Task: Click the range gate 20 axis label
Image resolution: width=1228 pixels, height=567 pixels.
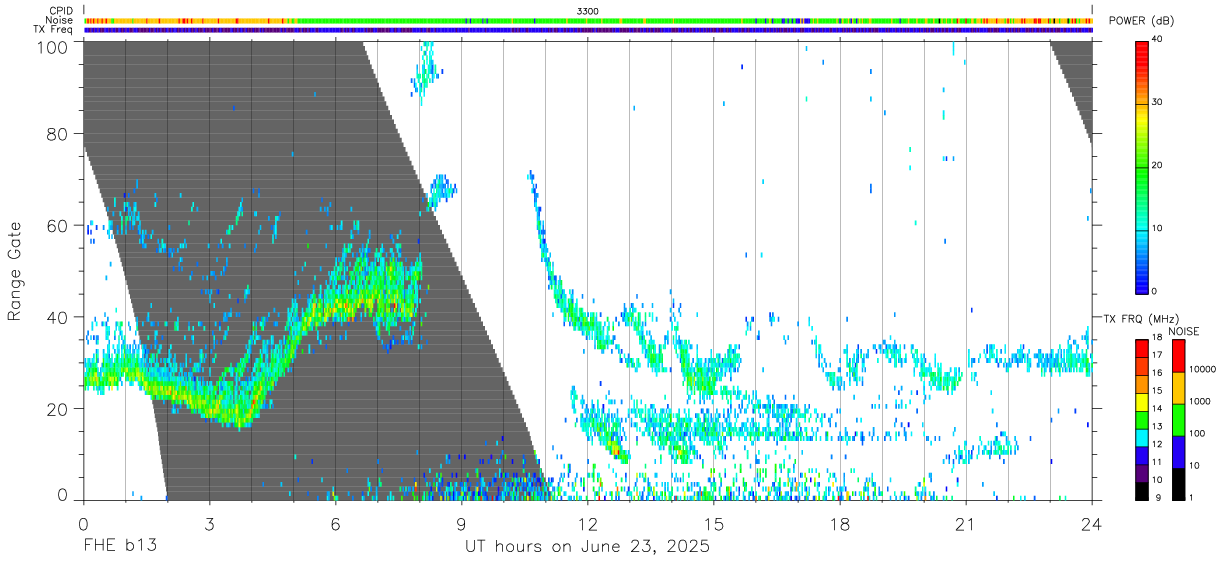Action: 56,409
